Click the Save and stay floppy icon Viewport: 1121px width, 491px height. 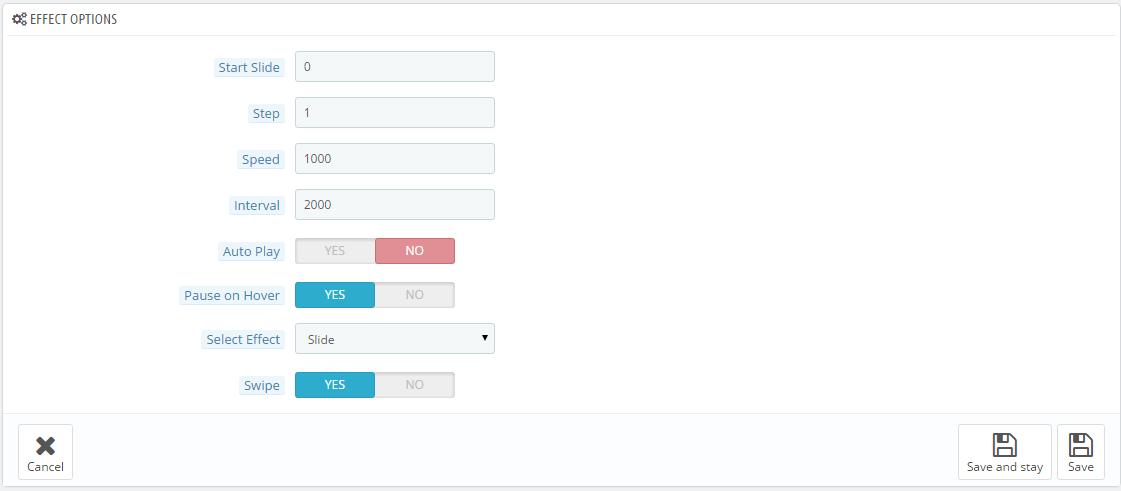1004,445
